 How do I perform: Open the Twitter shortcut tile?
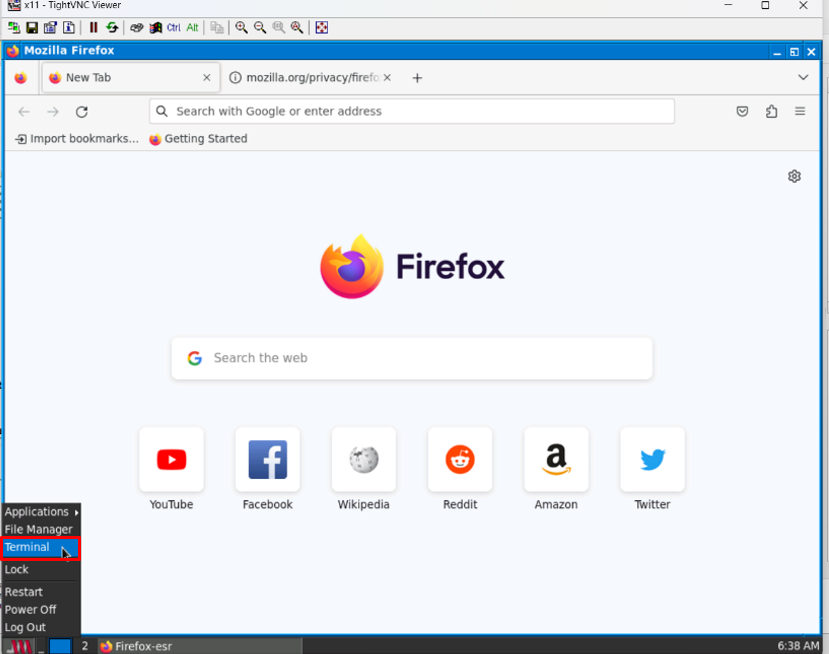click(652, 460)
